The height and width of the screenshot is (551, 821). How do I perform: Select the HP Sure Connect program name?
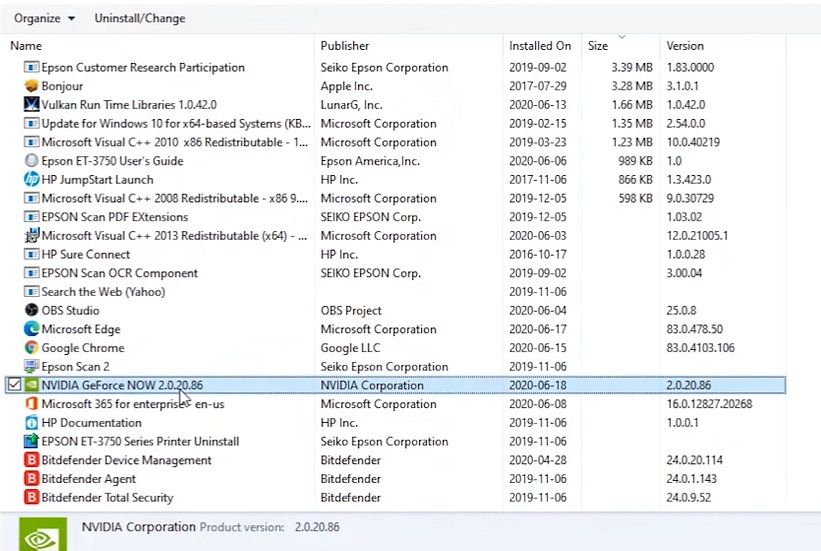pos(85,255)
